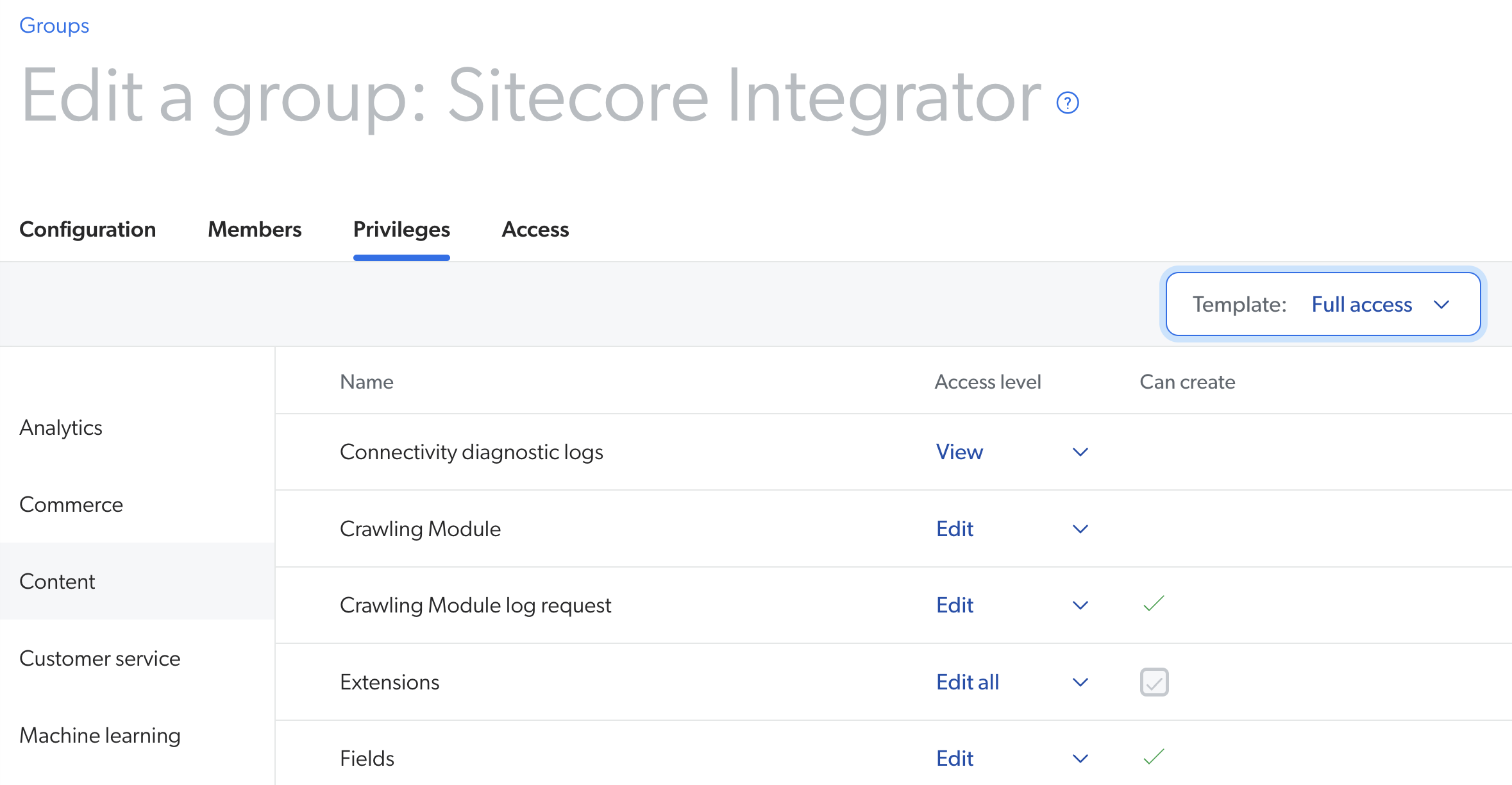The image size is (1512, 785).
Task: Switch to the Members tab
Action: pos(255,229)
